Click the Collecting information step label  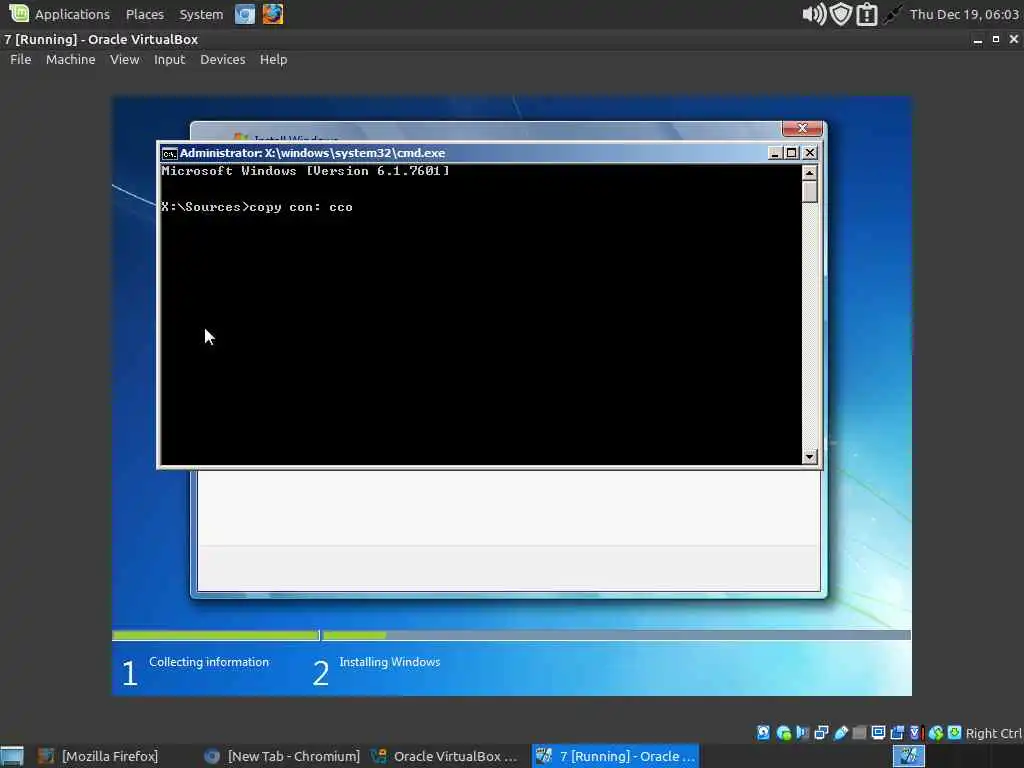209,662
